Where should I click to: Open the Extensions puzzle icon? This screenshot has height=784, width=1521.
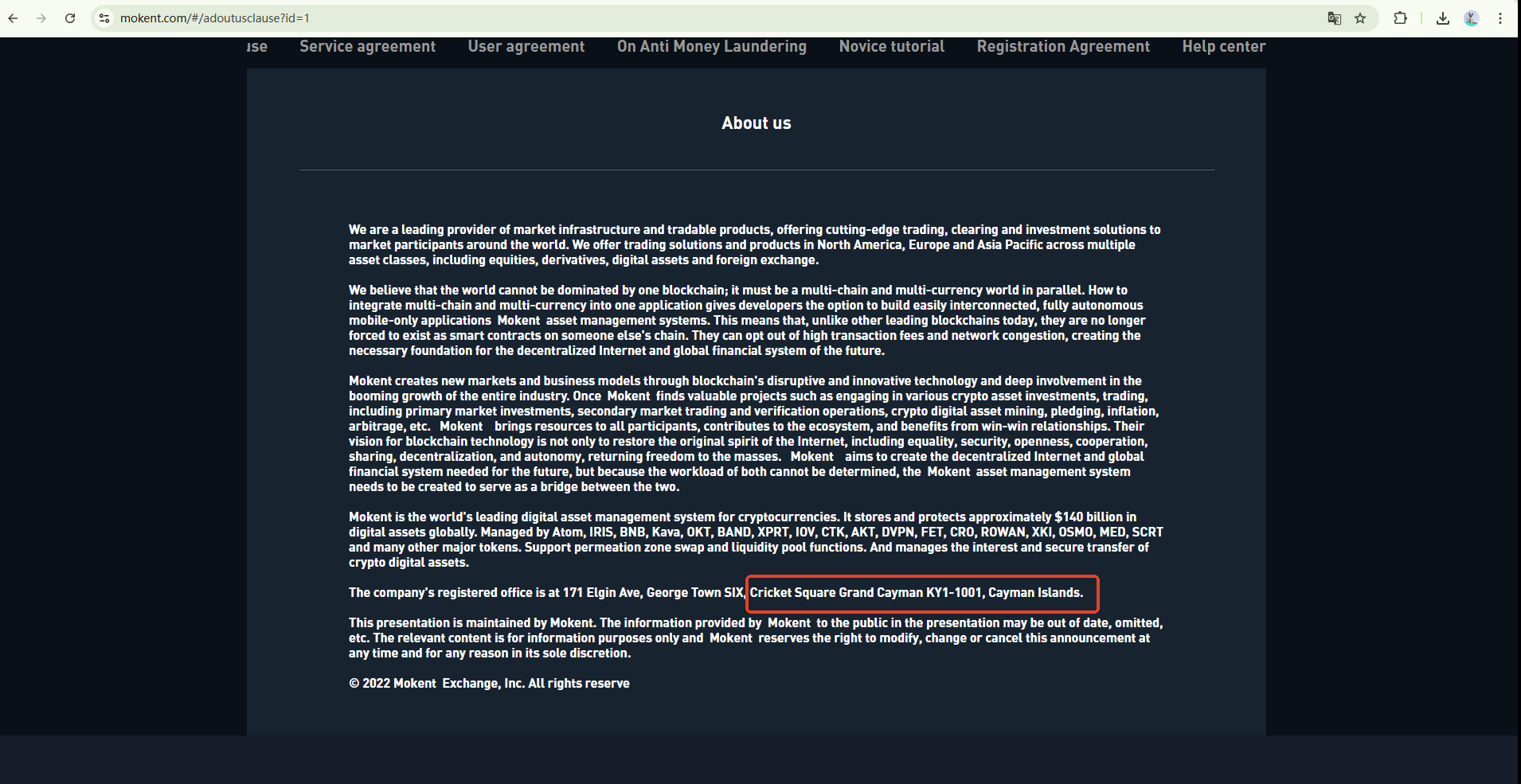1400,18
